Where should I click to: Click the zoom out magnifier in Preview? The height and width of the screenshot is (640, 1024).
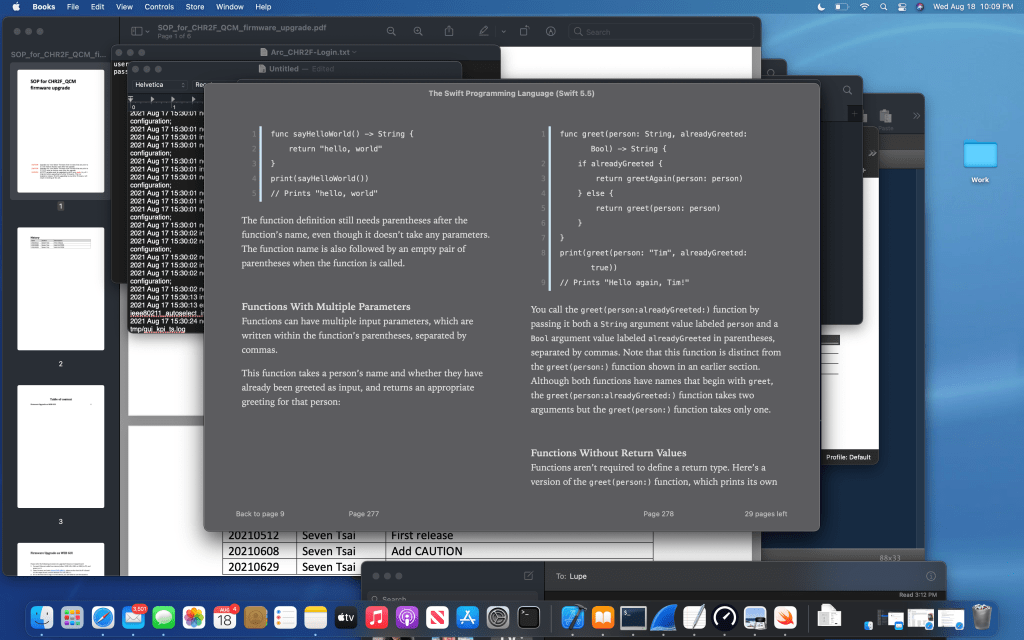[391, 32]
